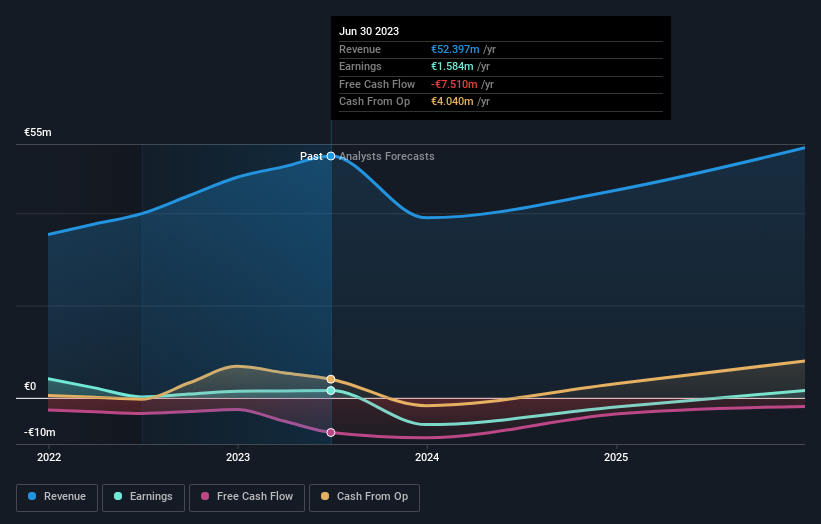The image size is (821, 524).
Task: Toggle the Earnings series in the legend
Action: [x=143, y=497]
